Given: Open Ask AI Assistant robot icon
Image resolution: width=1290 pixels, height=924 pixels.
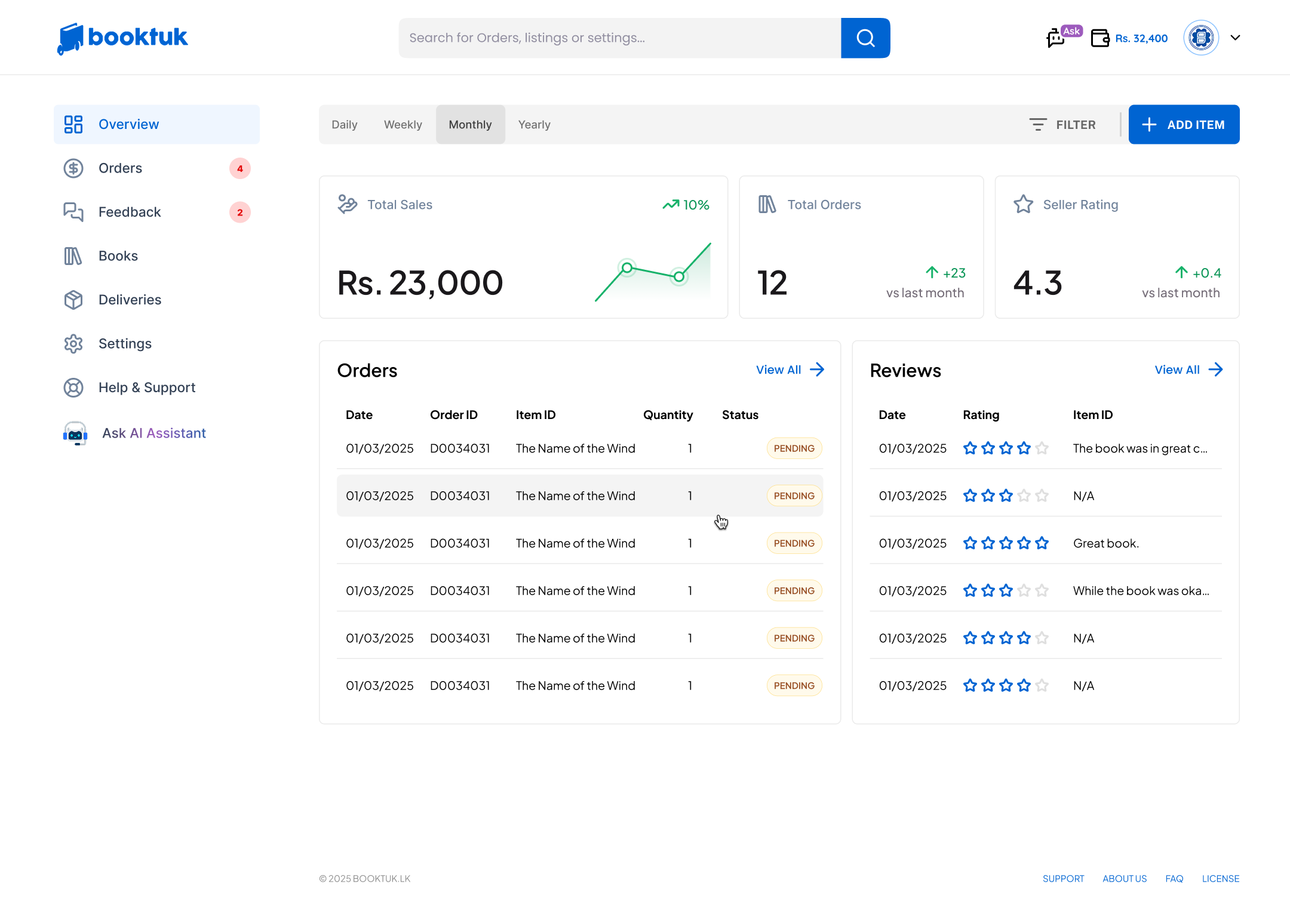Looking at the screenshot, I should 75,433.
